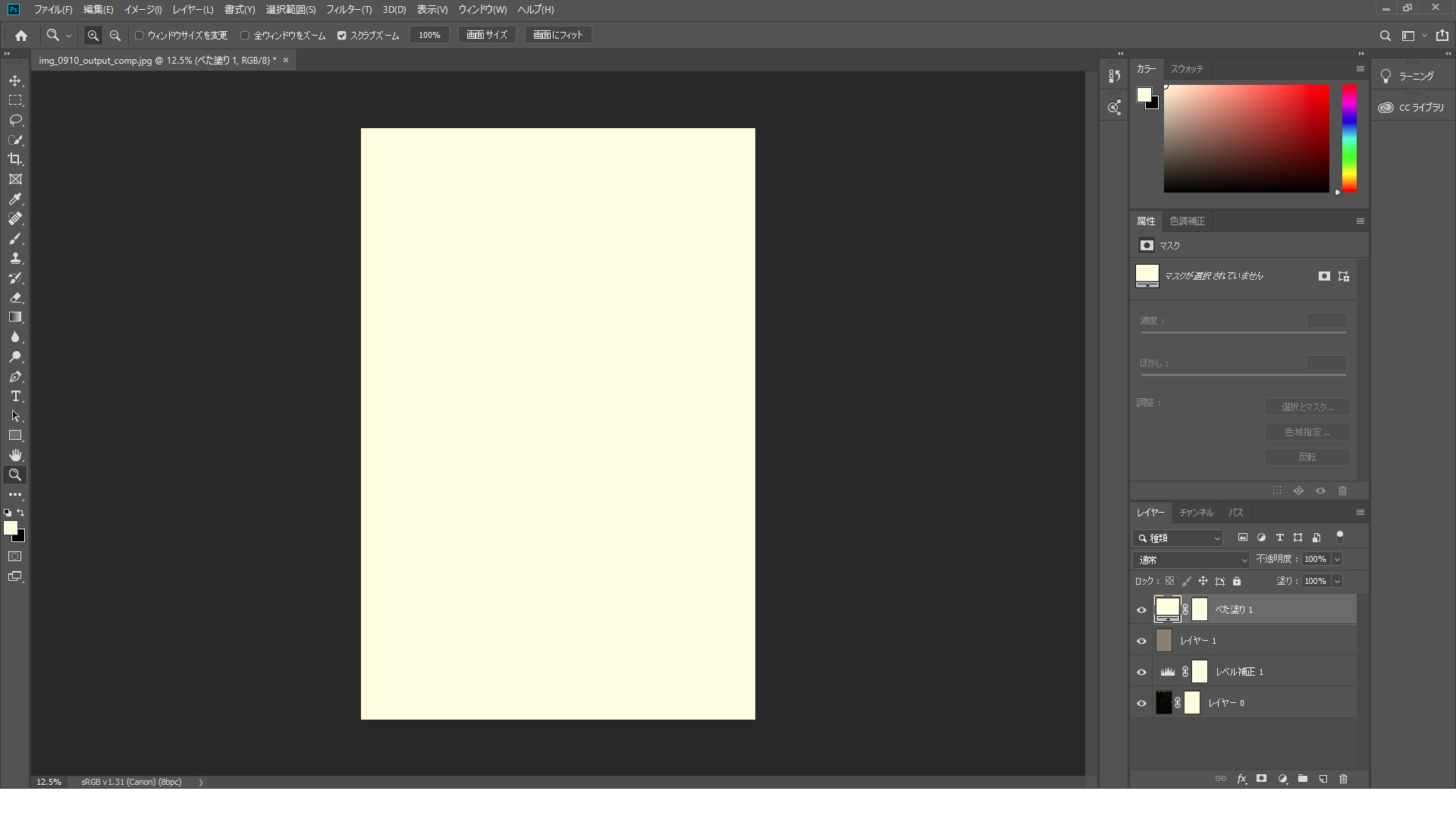Enable ウィンドウサイズを変更 checkbox
This screenshot has height=819, width=1456.
[140, 36]
